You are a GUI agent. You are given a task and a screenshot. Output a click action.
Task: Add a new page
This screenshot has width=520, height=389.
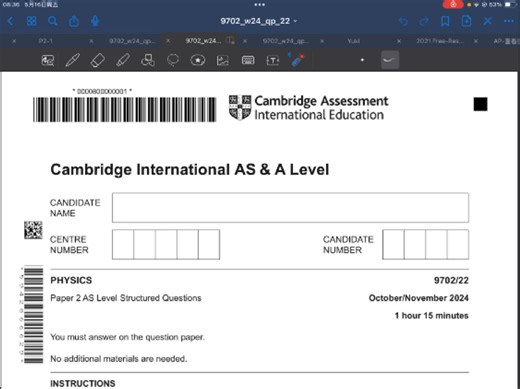[x=466, y=21]
